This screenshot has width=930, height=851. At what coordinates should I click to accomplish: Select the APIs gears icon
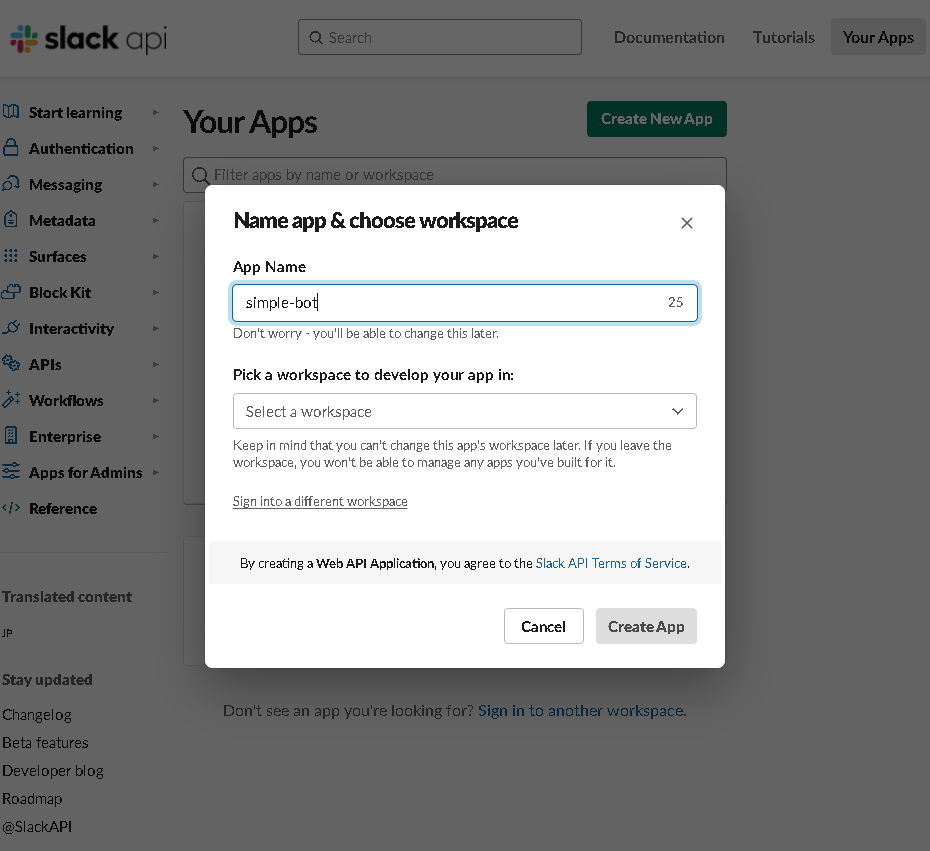(x=12, y=364)
